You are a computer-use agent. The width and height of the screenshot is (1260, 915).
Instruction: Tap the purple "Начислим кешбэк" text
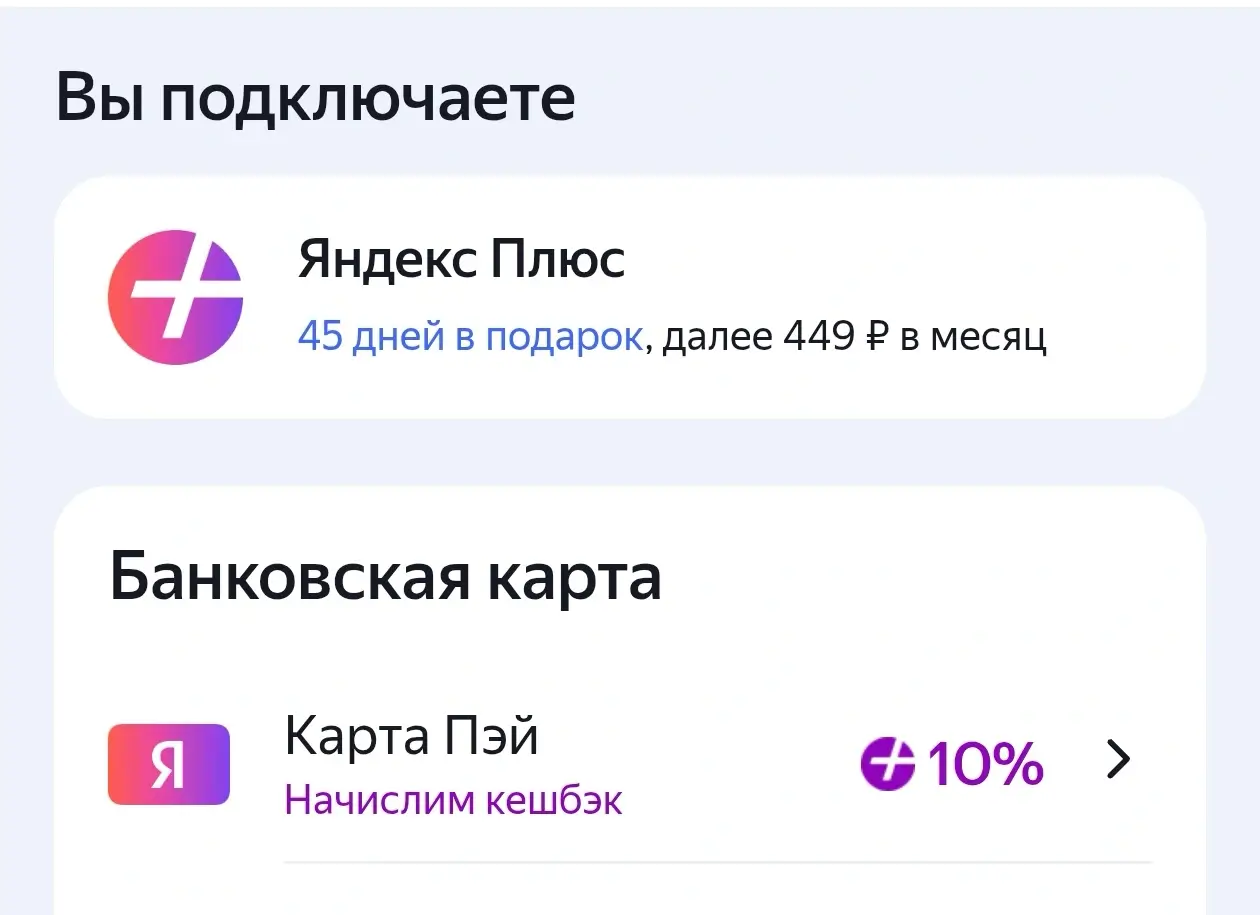click(x=453, y=800)
